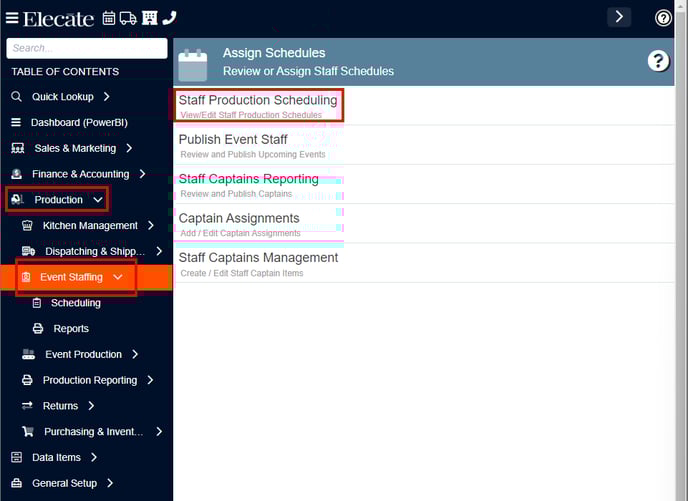Viewport: 688px width, 501px height.
Task: Select the Production menu label
Action: coord(59,200)
